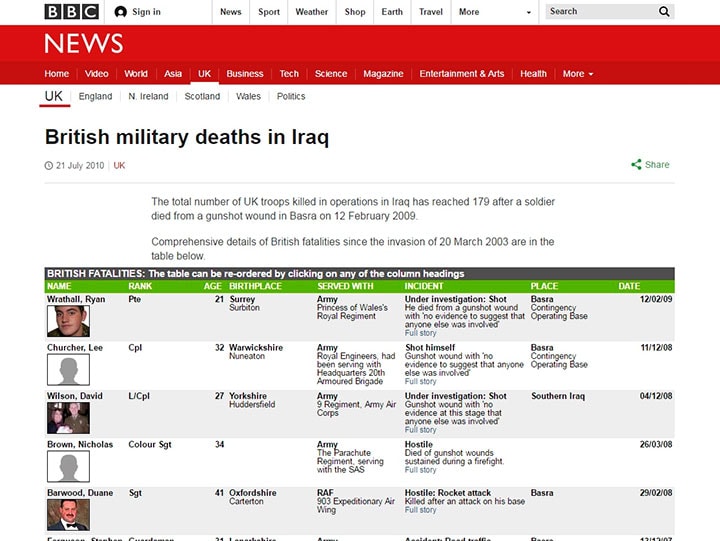Open Full story for Nicholas Brown
Image resolution: width=720 pixels, height=541 pixels.
420,469
